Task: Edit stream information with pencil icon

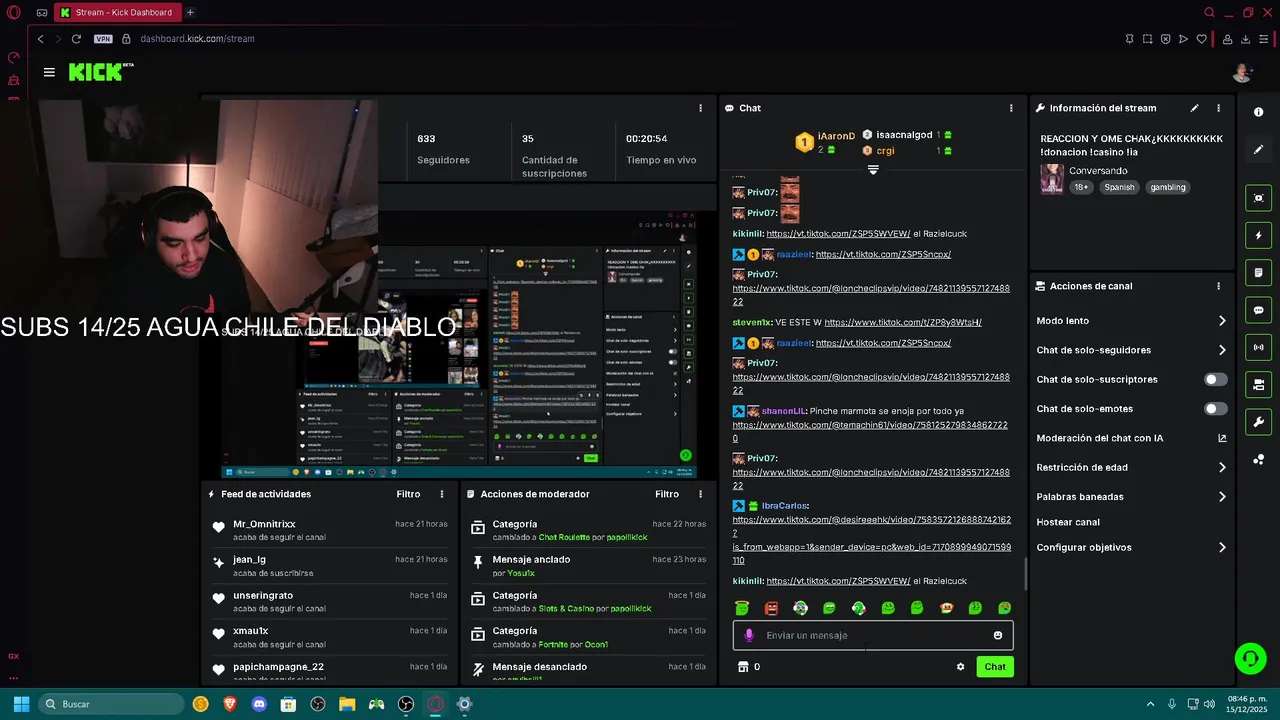Action: click(x=1194, y=108)
